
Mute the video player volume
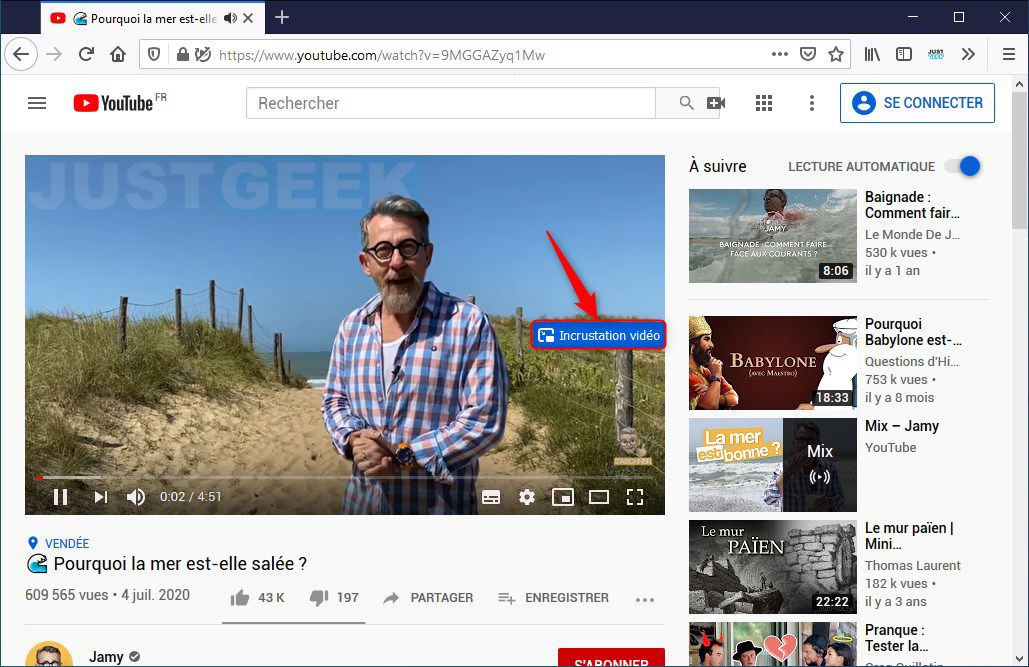click(x=136, y=497)
